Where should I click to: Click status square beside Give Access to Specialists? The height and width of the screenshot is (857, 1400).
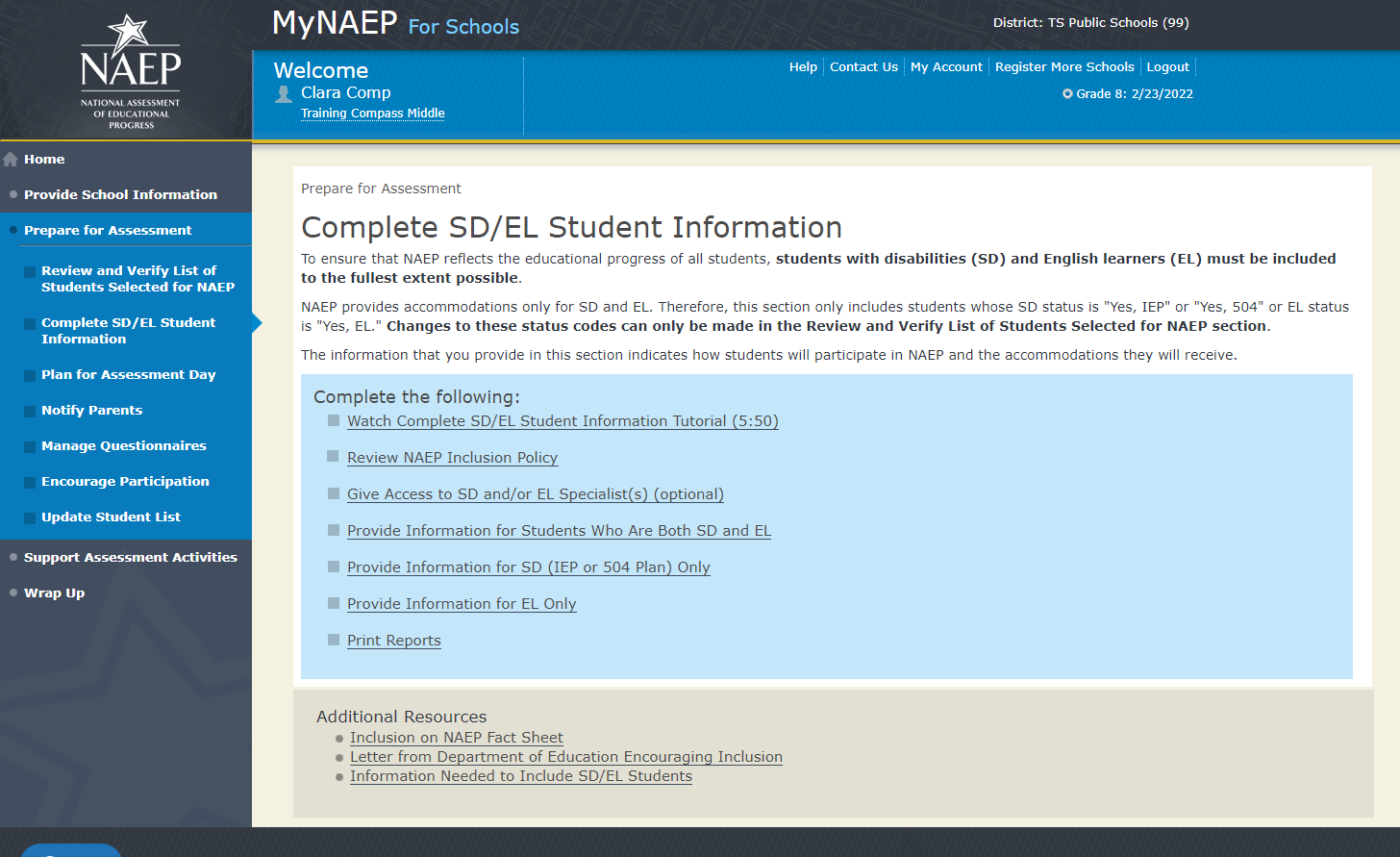click(334, 493)
